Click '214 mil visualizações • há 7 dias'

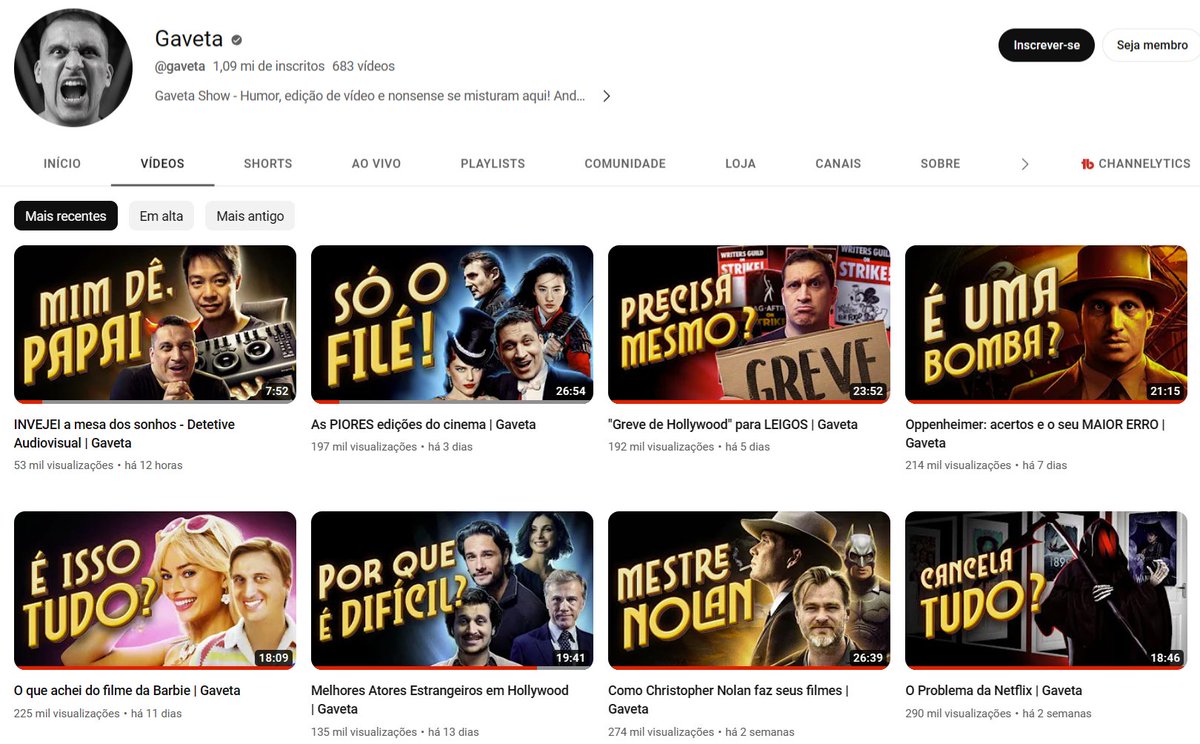click(x=986, y=466)
